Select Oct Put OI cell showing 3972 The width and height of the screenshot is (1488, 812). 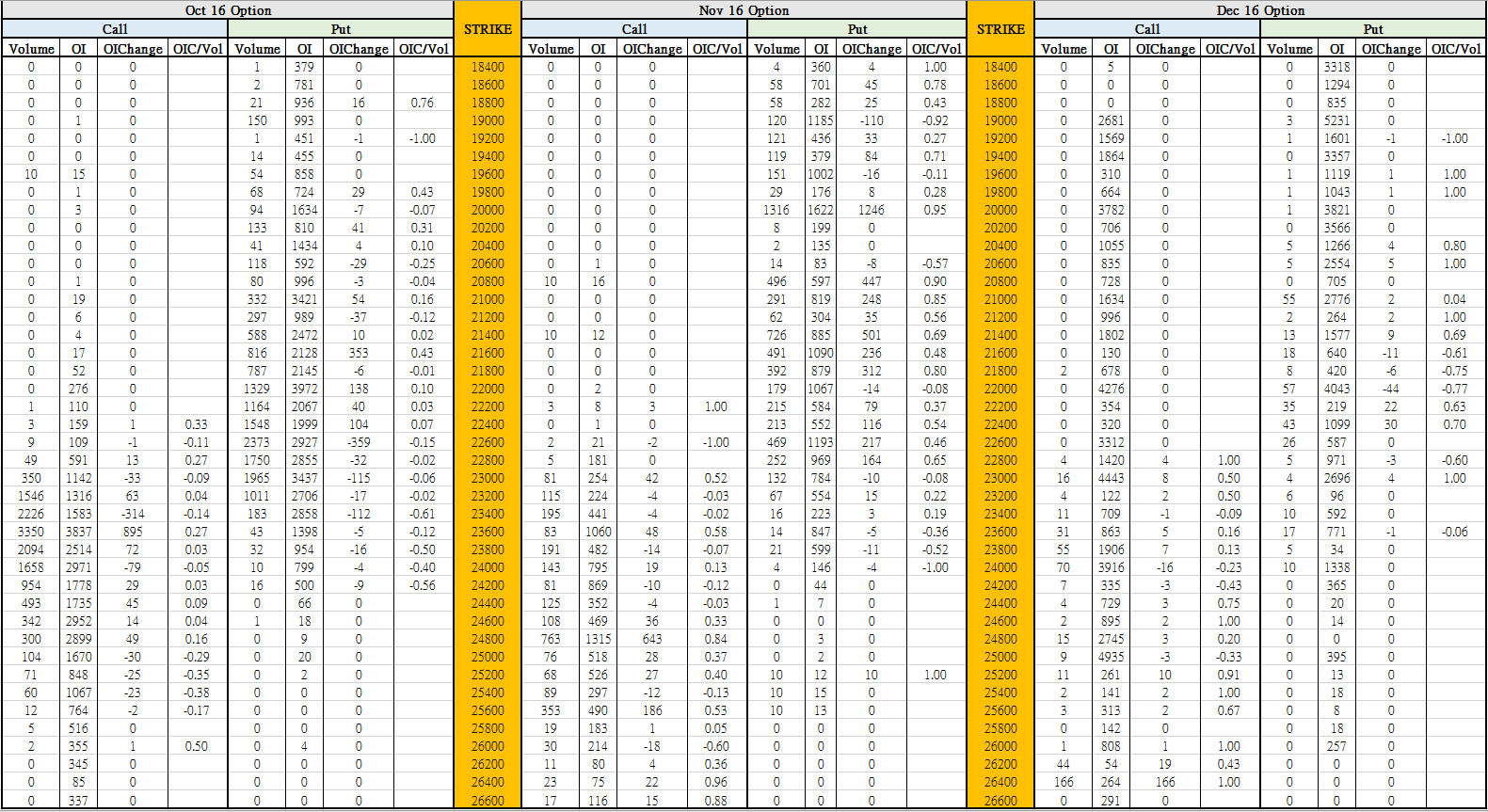click(x=304, y=389)
